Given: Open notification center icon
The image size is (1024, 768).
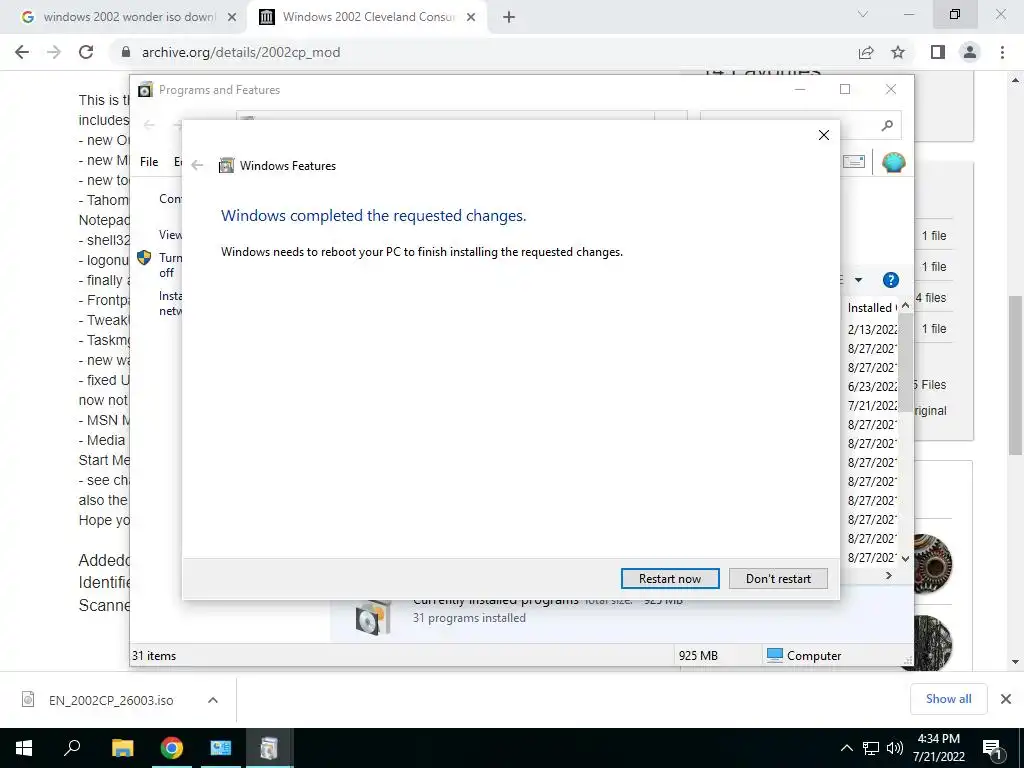Looking at the screenshot, I should (x=993, y=748).
